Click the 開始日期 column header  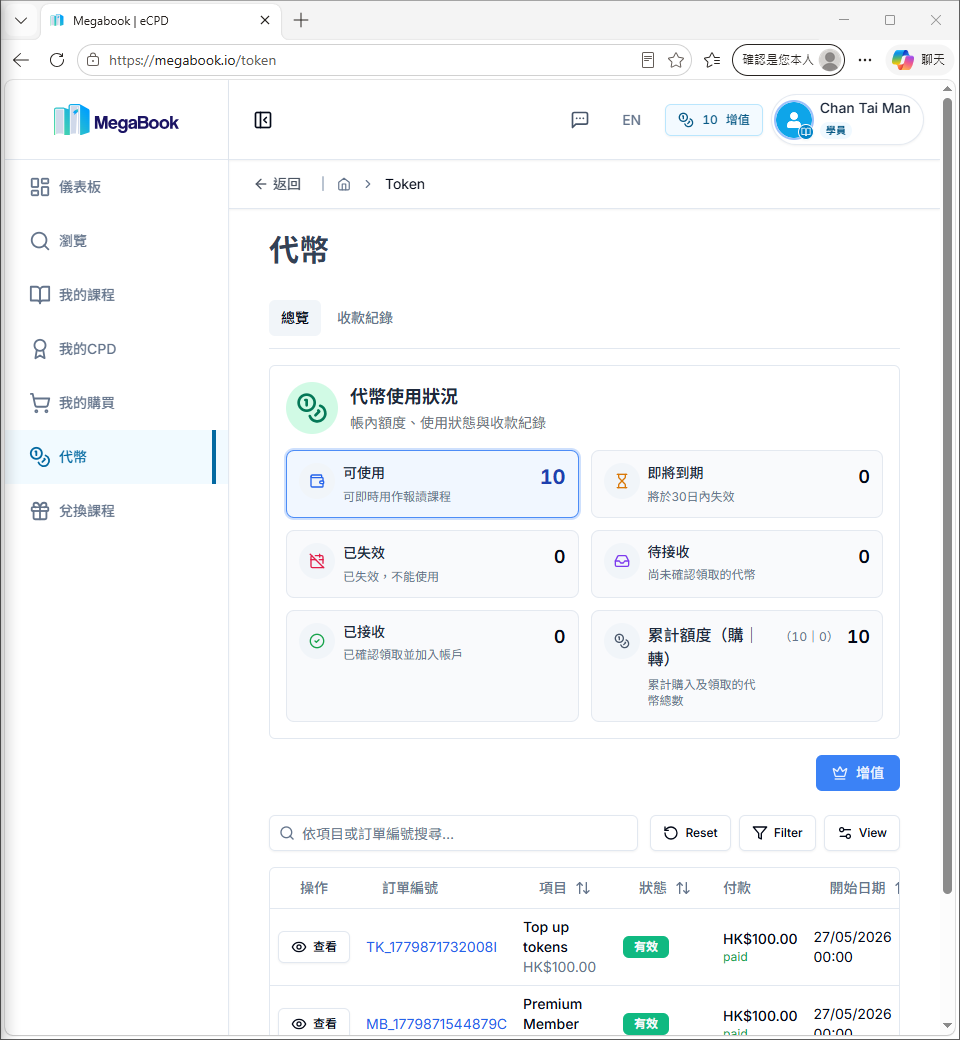pos(857,888)
